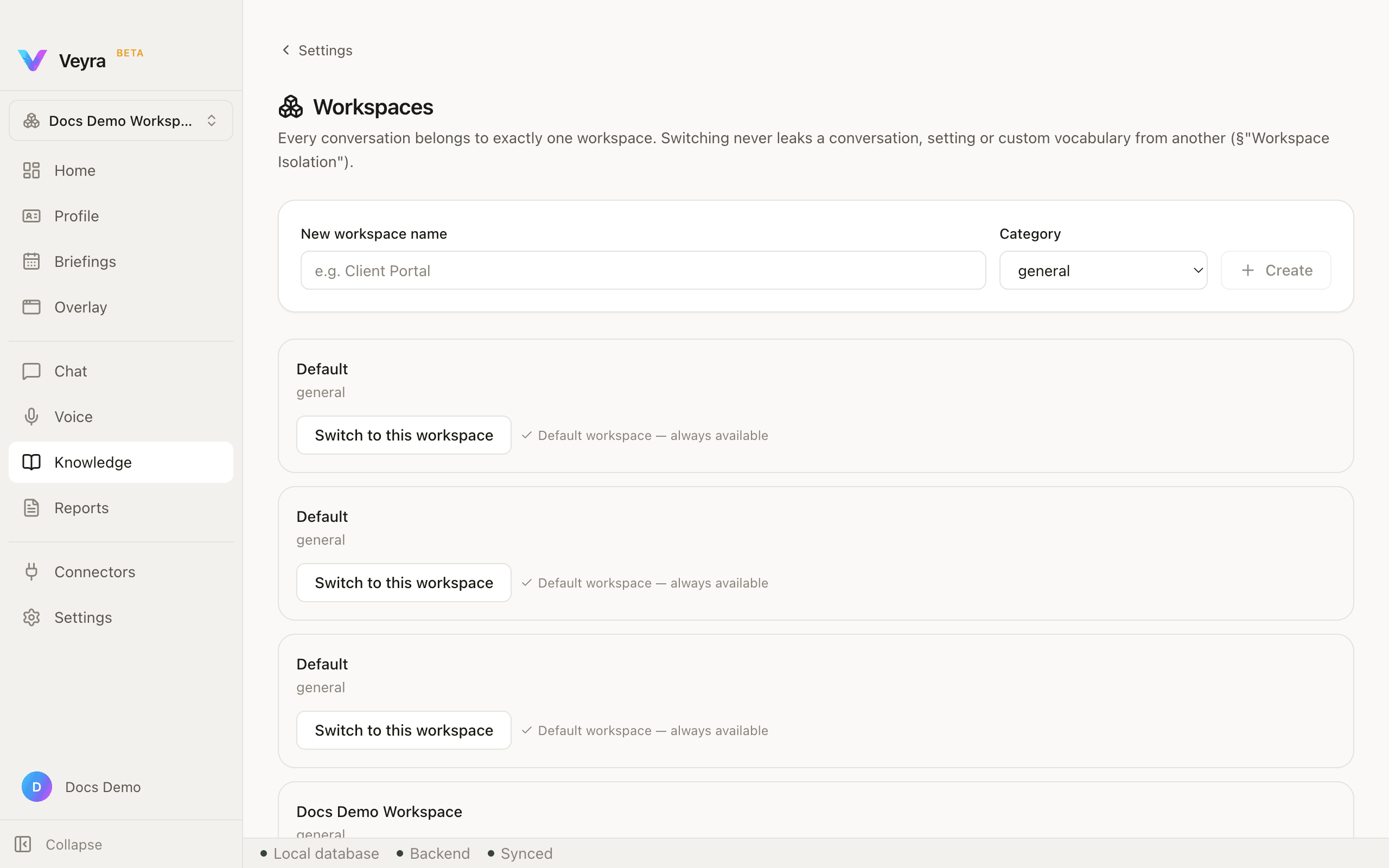Image resolution: width=1389 pixels, height=868 pixels.
Task: Click the Veyra logo icon
Action: tap(32, 60)
